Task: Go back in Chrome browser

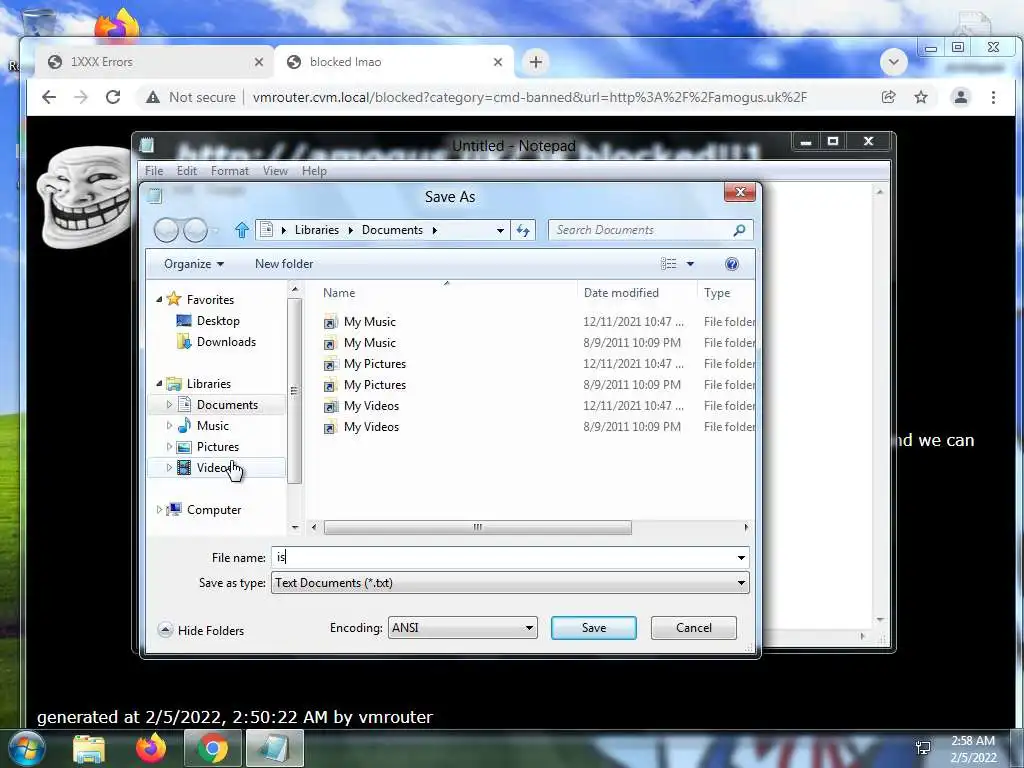Action: tap(49, 97)
